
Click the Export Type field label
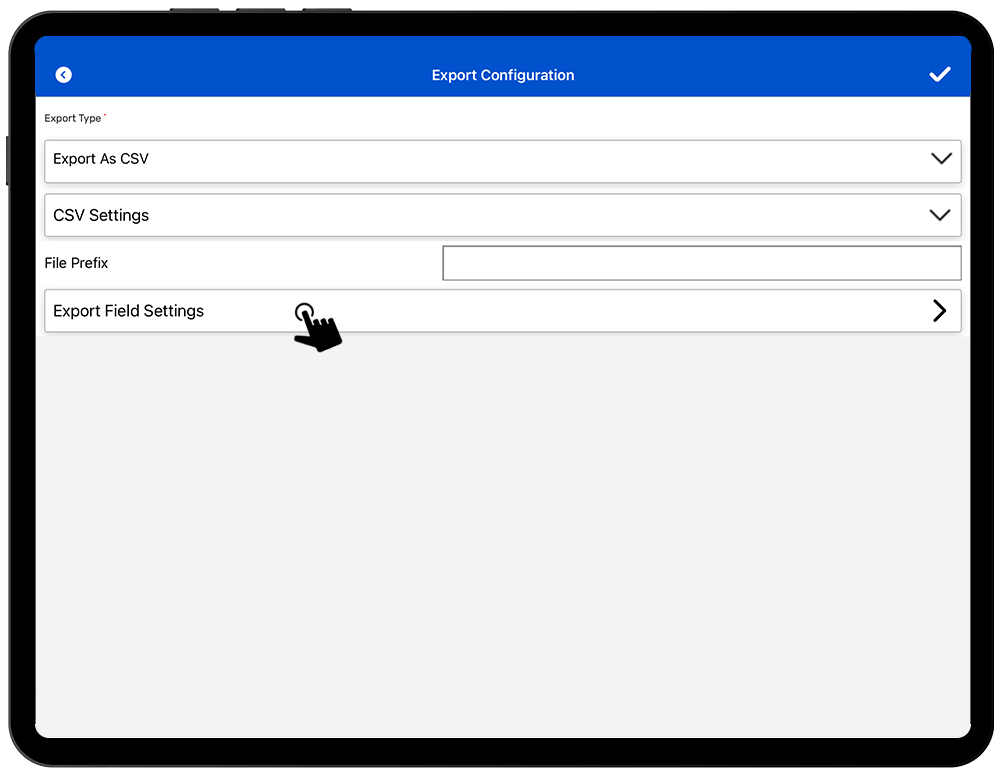click(x=72, y=118)
